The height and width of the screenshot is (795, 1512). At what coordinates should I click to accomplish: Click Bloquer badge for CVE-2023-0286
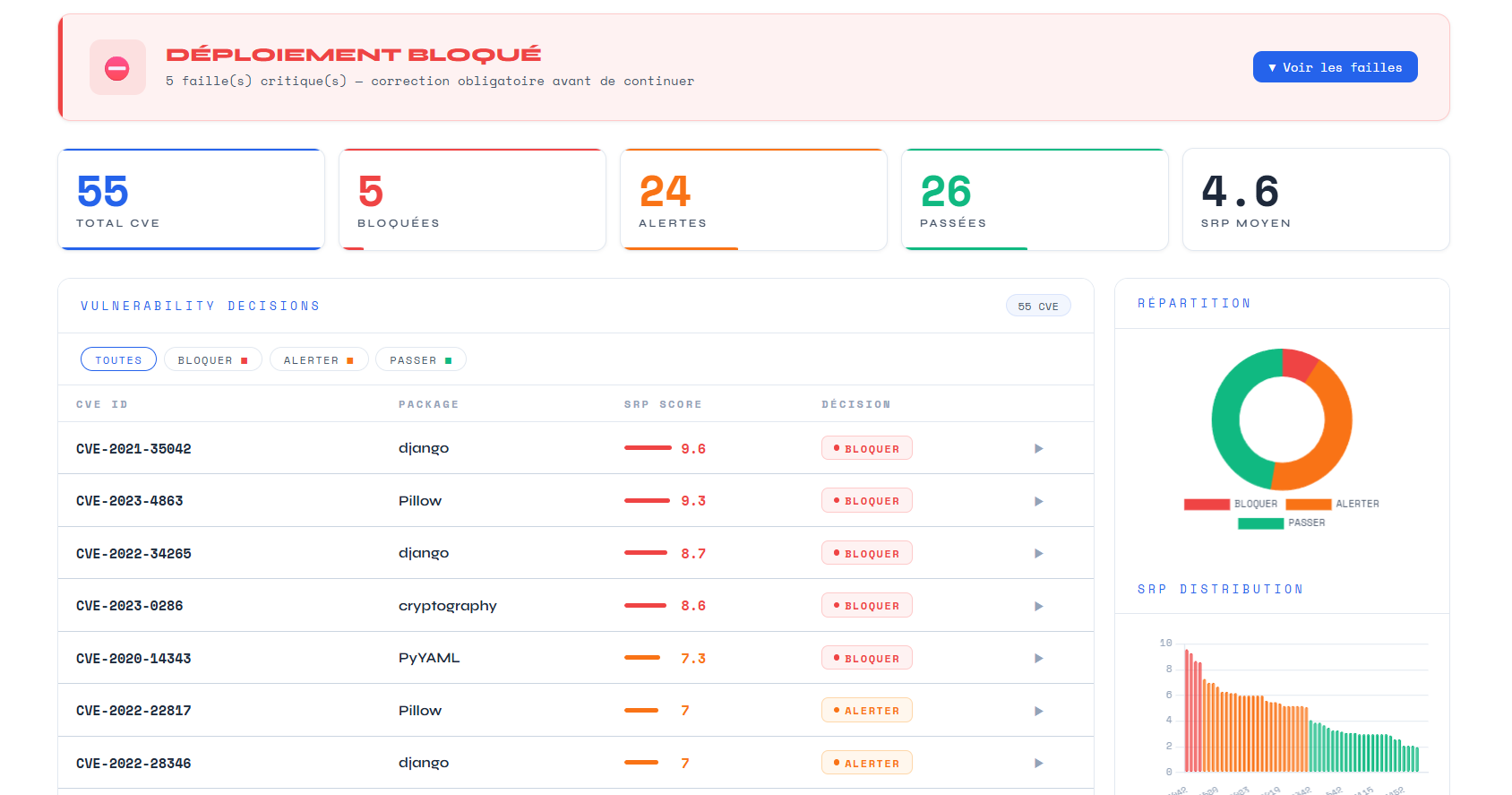pos(866,605)
